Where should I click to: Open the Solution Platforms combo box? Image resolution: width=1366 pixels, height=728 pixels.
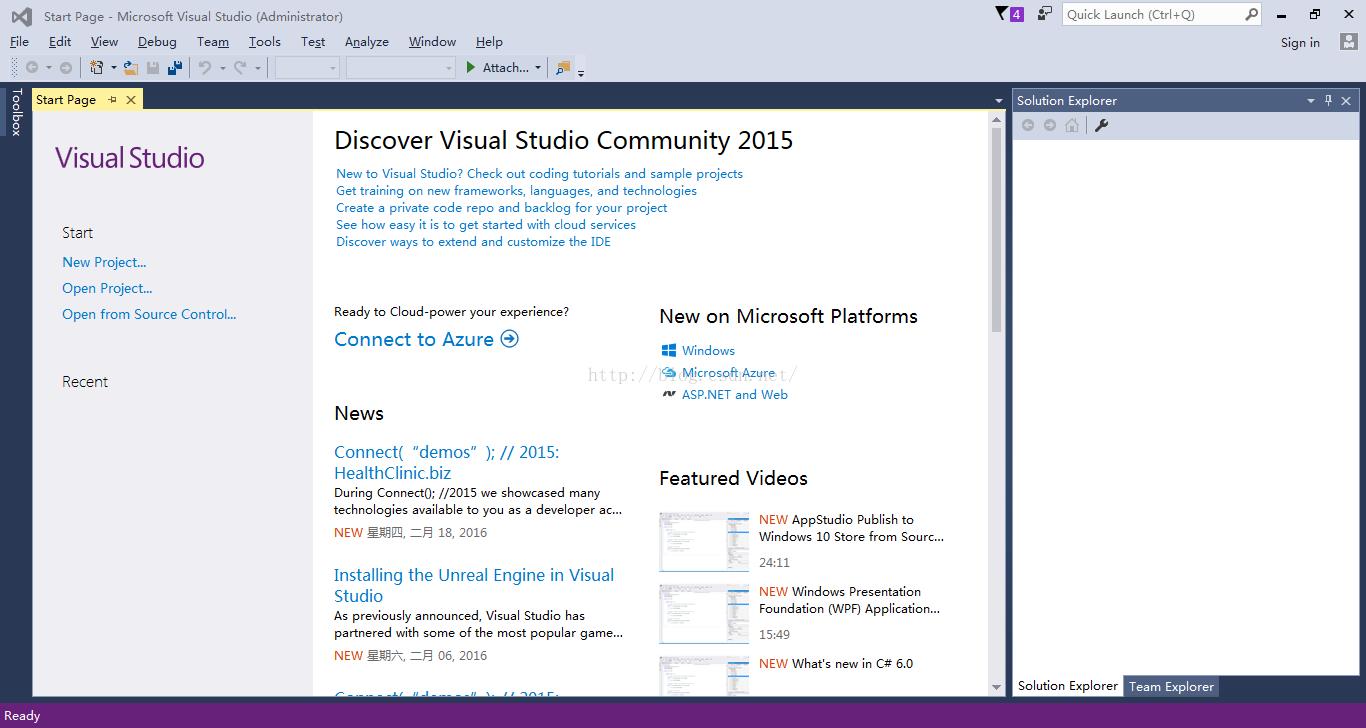[x=400, y=68]
